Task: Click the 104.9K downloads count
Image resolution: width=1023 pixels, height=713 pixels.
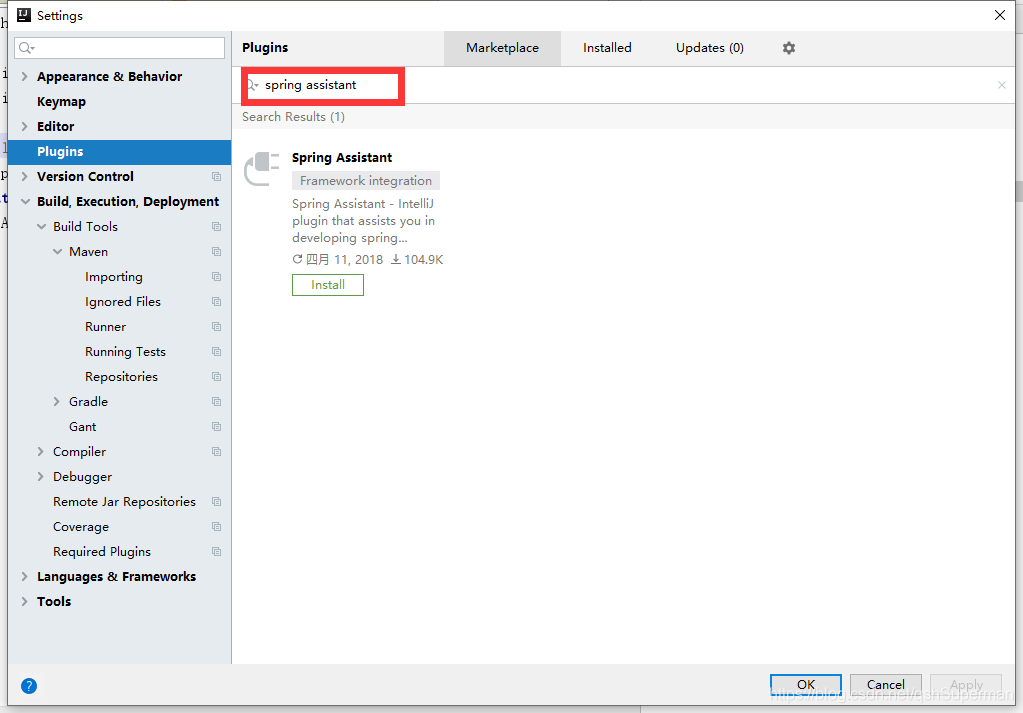Action: pos(418,260)
